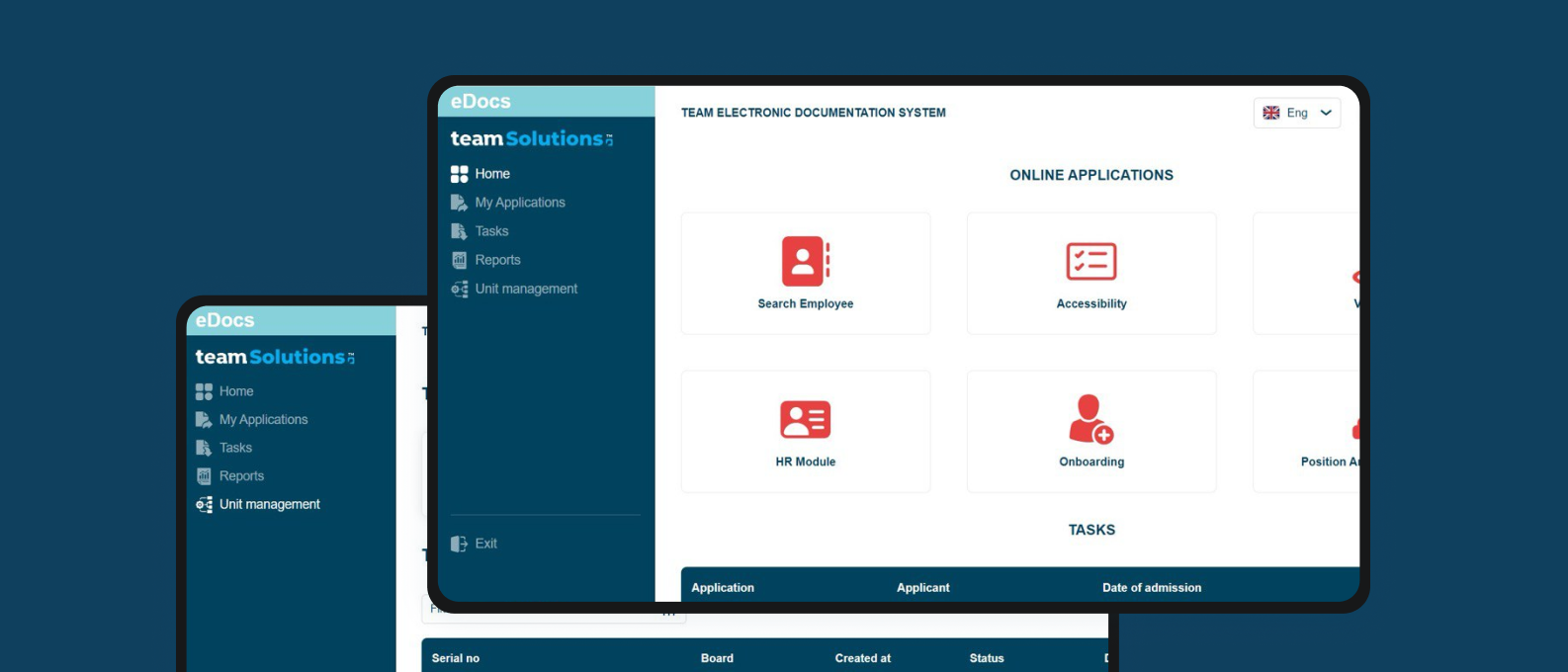
Task: Click TEAM ELECTRONIC DOCUMENTATION SYSTEM header text
Action: click(x=814, y=113)
